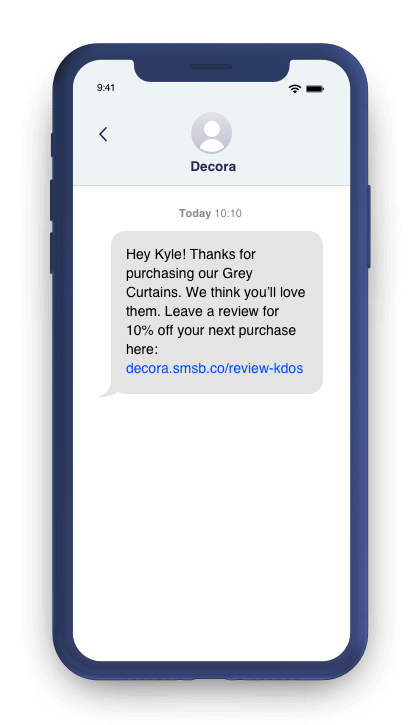Click the volume down side button
This screenshot has height=725, width=420.
52,252
